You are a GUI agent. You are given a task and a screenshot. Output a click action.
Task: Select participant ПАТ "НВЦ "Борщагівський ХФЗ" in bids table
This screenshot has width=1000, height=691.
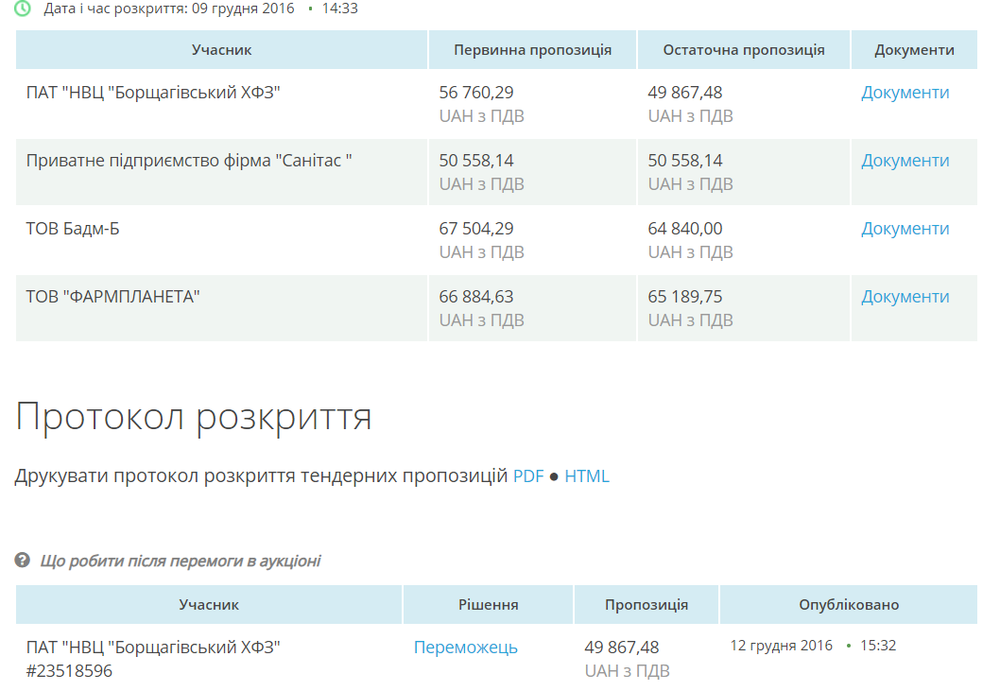[x=153, y=93]
